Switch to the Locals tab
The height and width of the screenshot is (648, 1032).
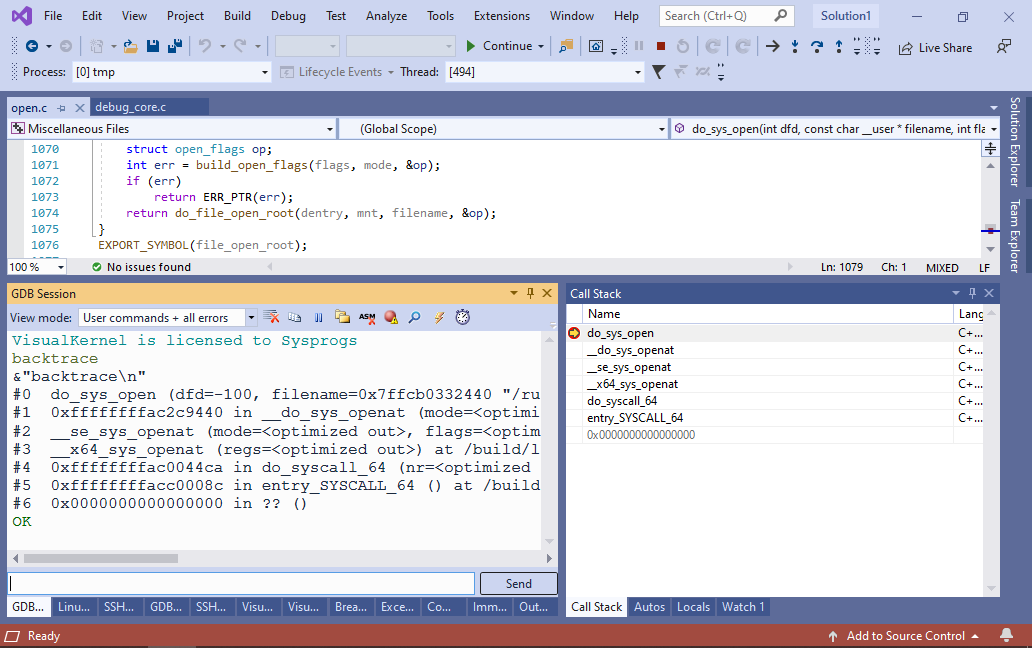693,607
